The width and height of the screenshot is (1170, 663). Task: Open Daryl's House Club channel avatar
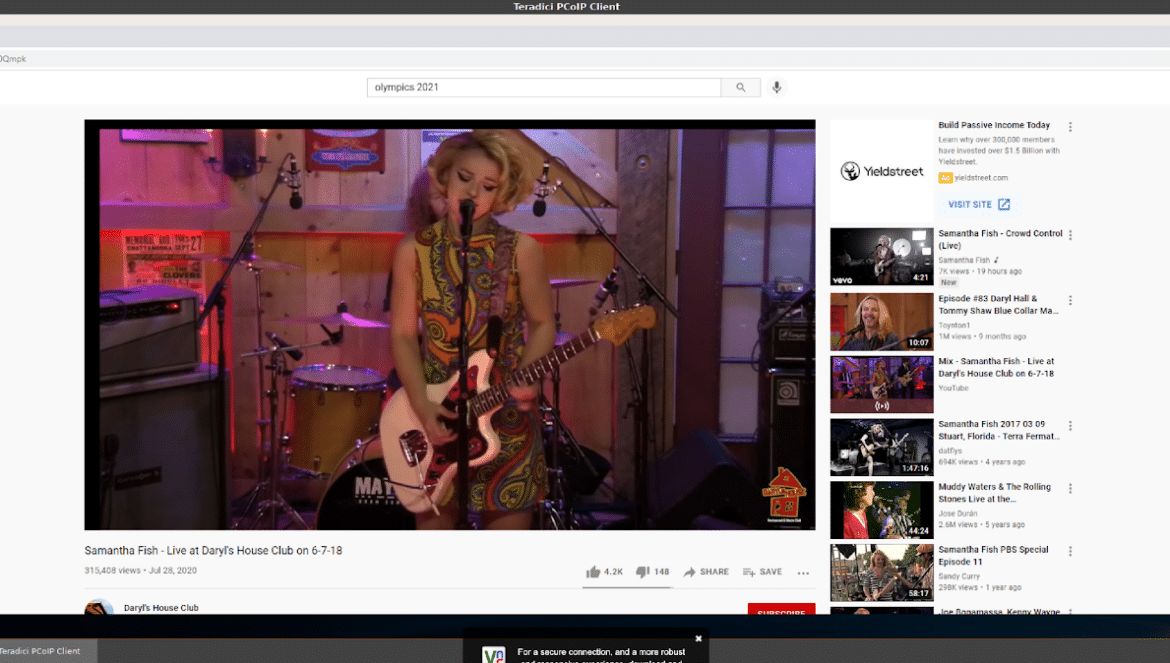pyautogui.click(x=99, y=607)
